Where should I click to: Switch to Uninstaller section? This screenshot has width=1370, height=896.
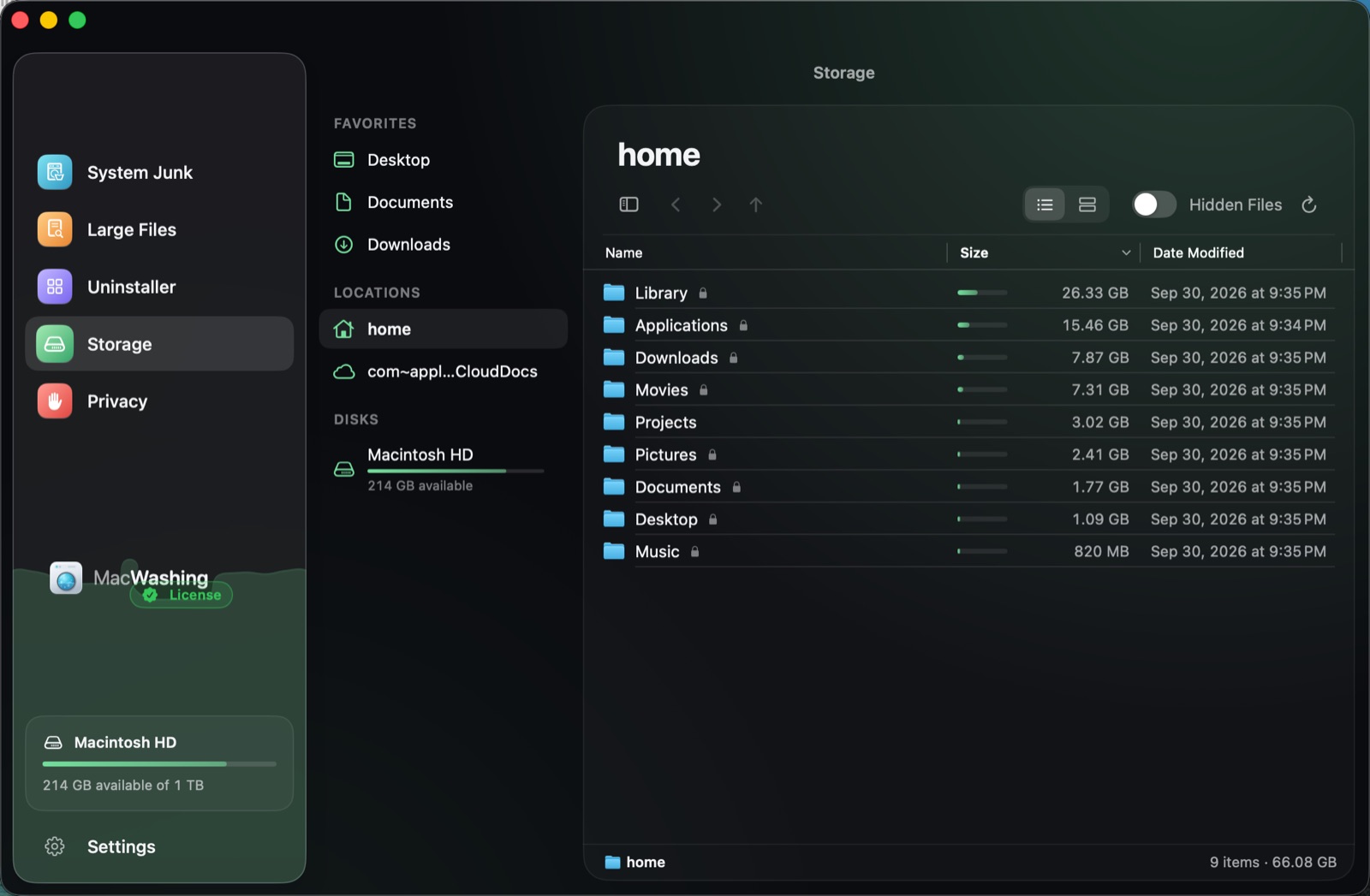coord(159,287)
